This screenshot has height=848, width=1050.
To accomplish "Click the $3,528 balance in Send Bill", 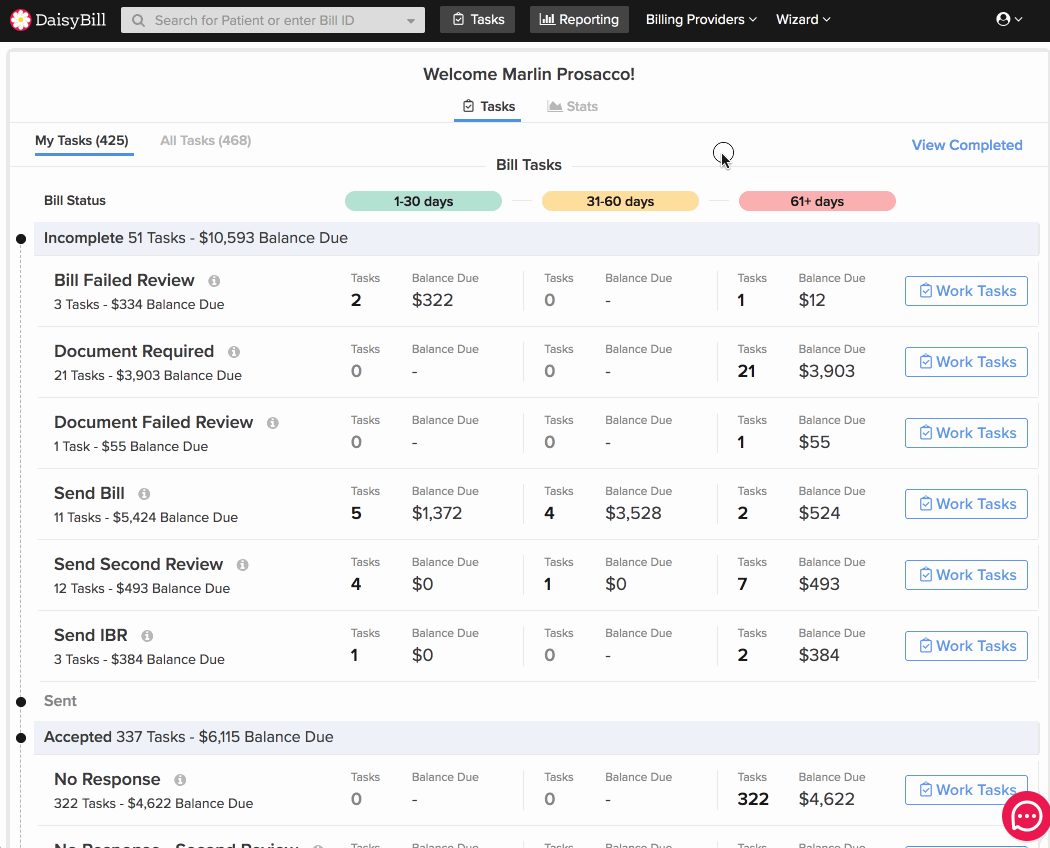I will [x=633, y=513].
